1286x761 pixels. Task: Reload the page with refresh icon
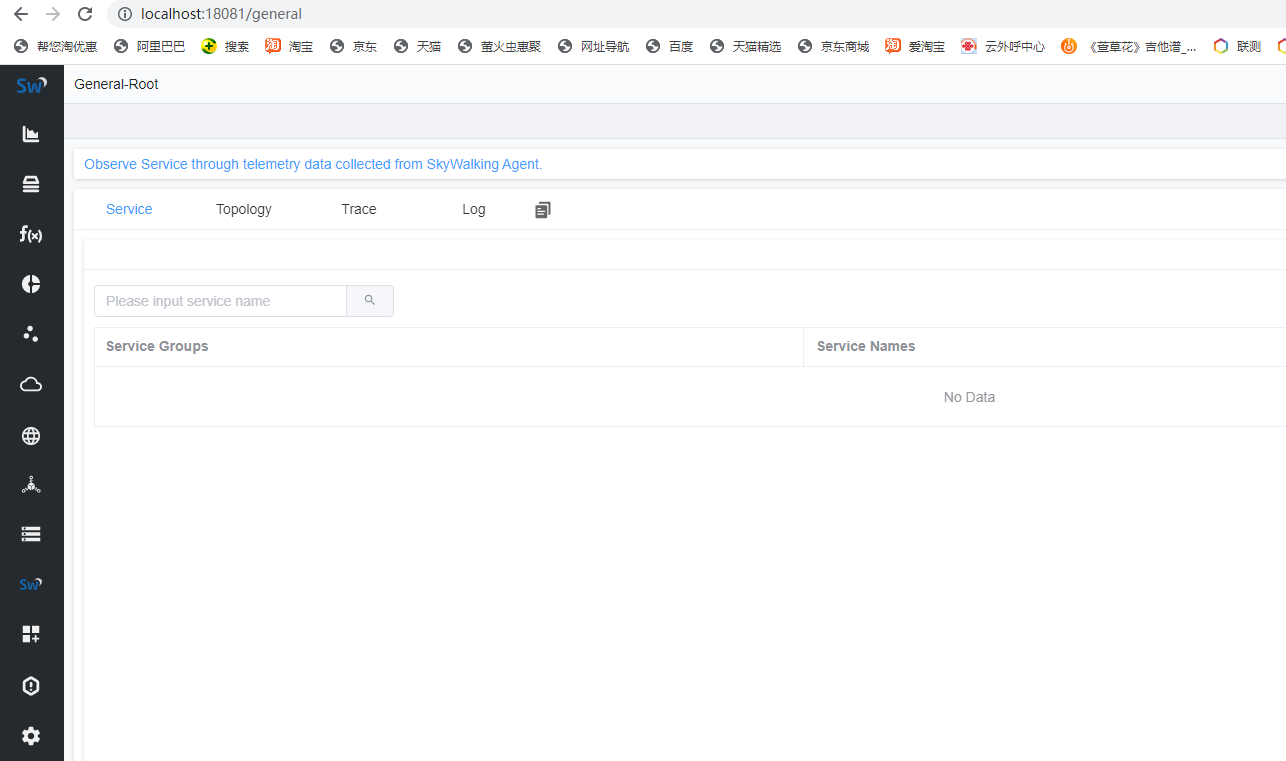(x=85, y=14)
